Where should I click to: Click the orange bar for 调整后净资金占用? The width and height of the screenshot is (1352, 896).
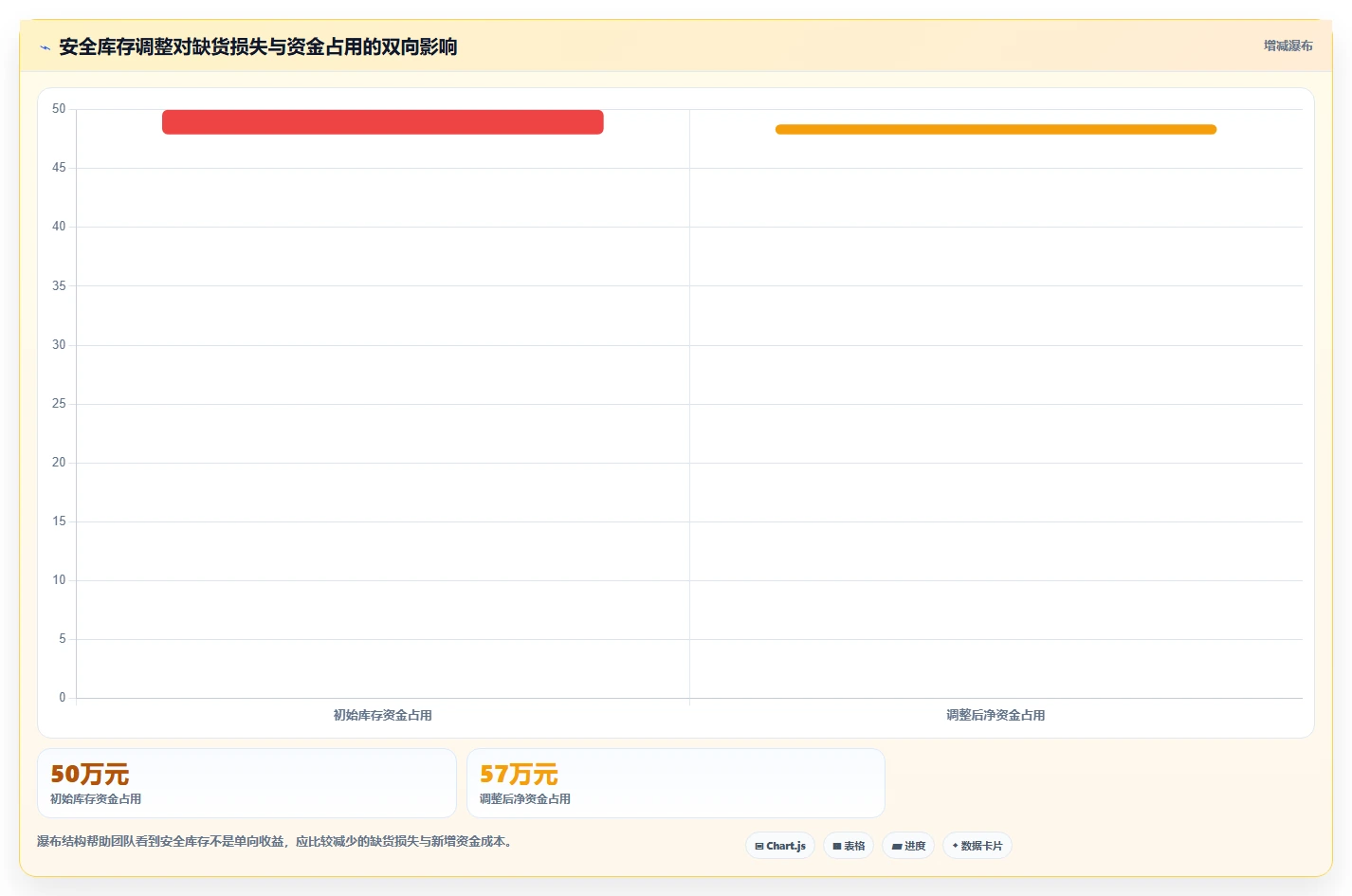tap(996, 129)
